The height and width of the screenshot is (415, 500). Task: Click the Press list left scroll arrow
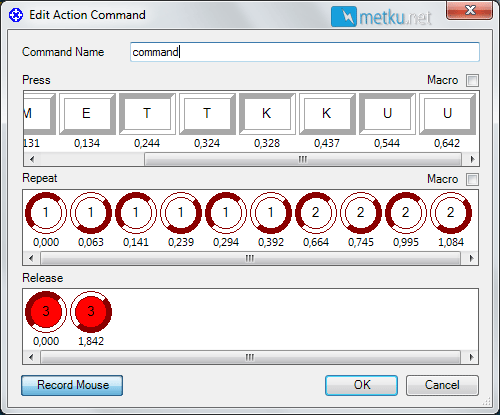(32, 159)
